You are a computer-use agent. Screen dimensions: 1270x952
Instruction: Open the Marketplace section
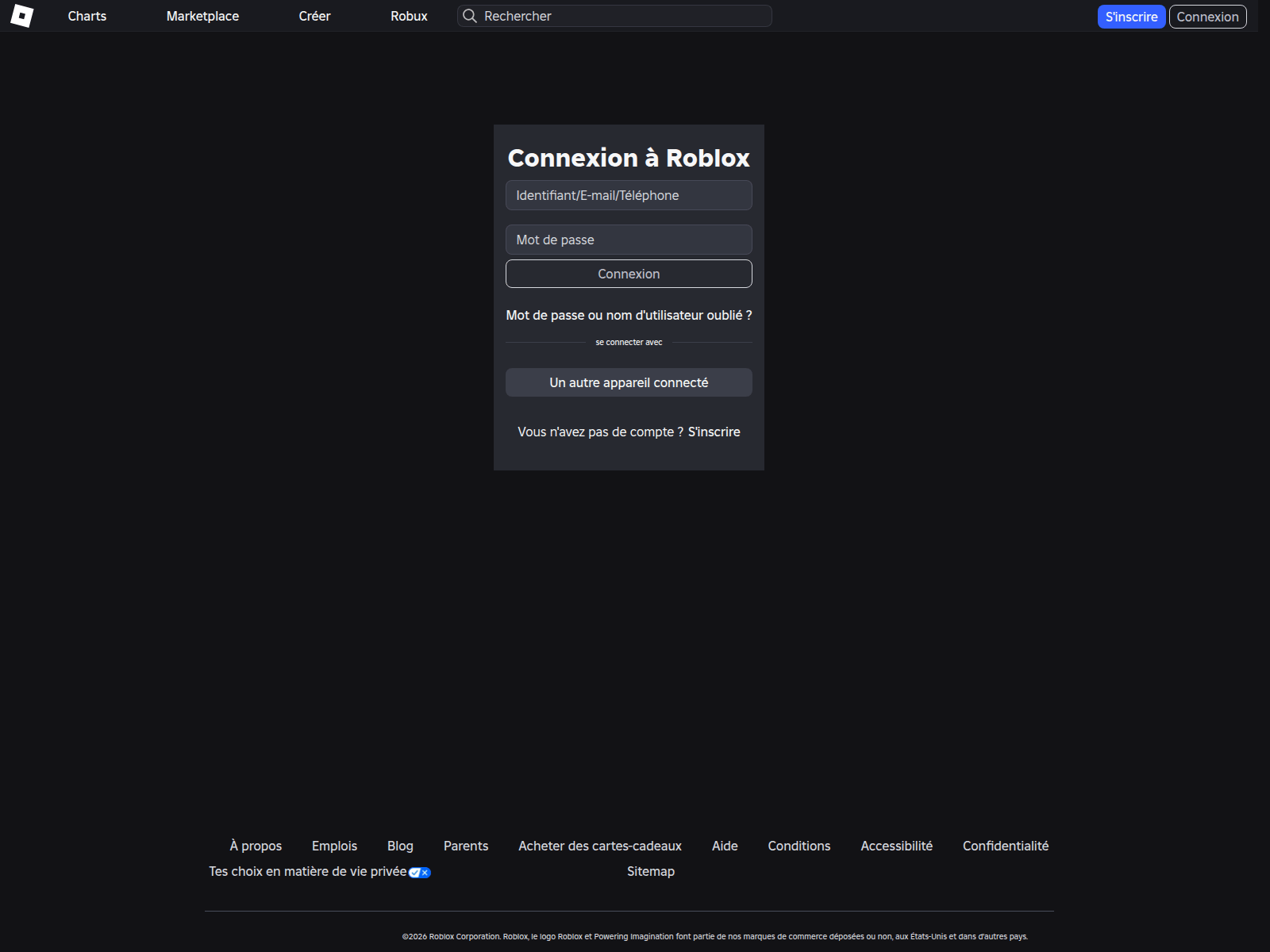point(202,16)
